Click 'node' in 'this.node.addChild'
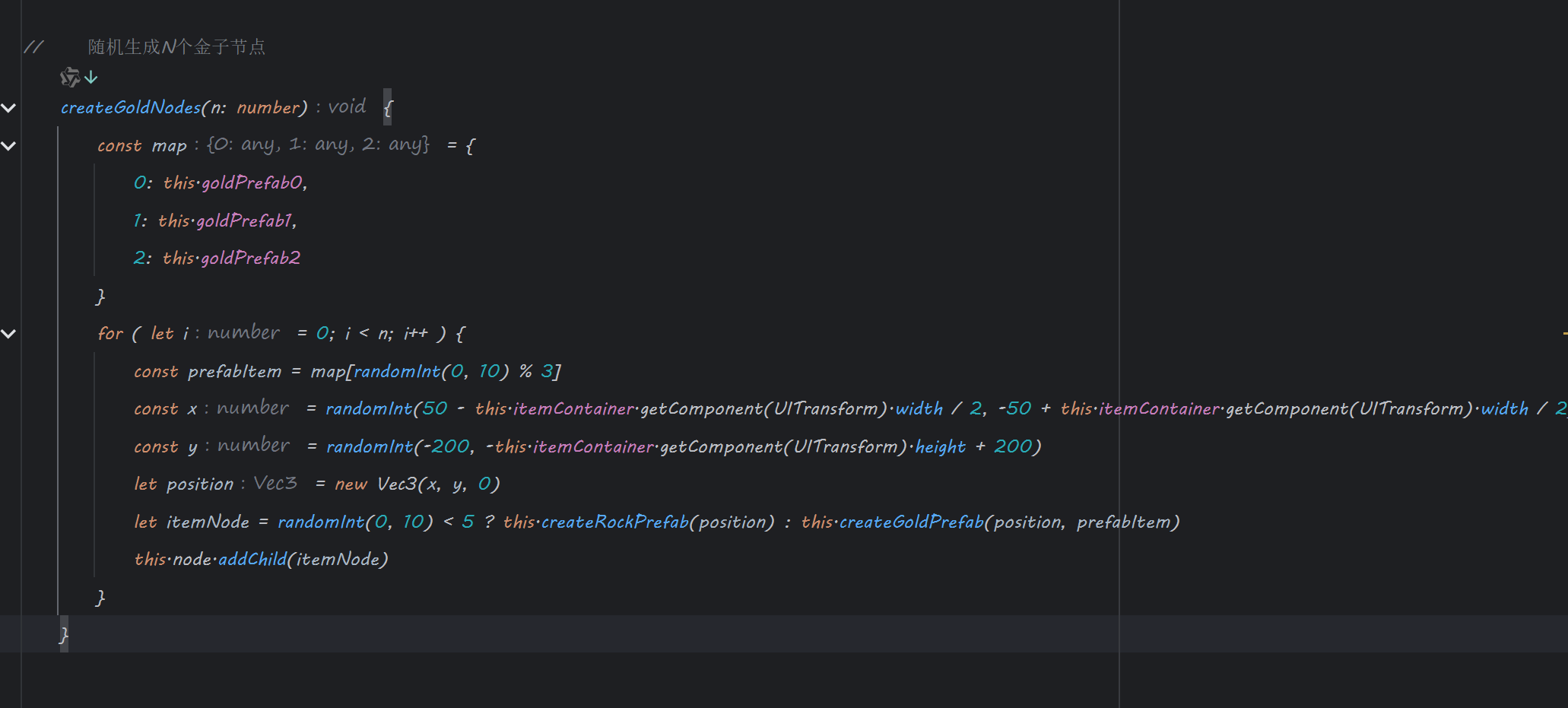1568x708 pixels. [x=192, y=560]
